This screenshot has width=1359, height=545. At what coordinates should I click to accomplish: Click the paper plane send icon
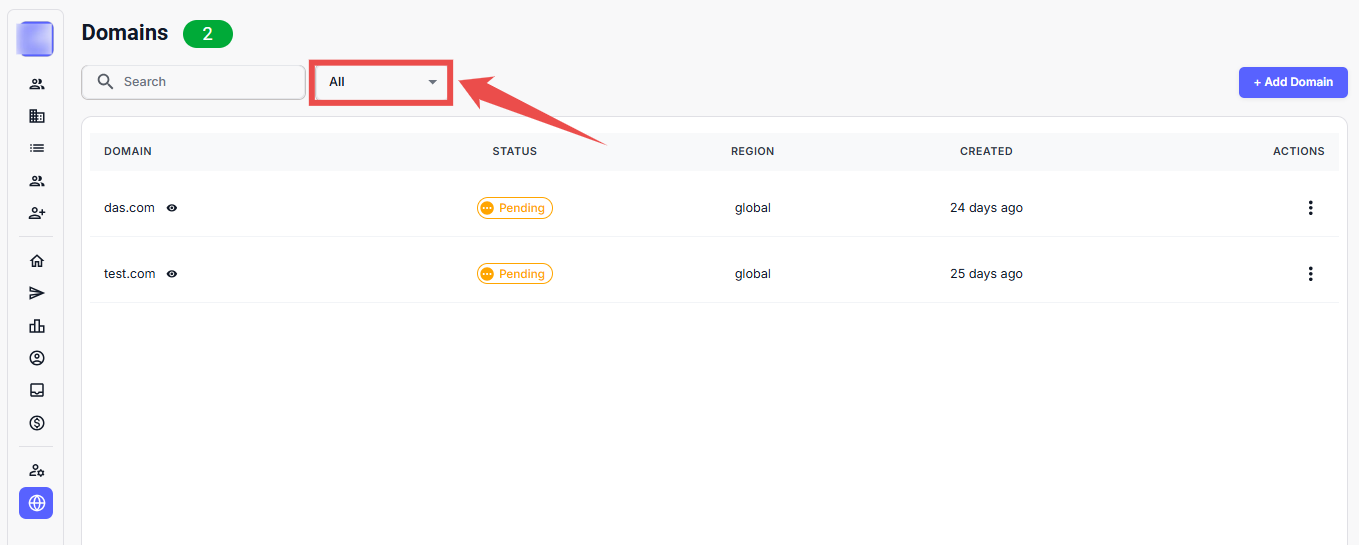[x=37, y=293]
